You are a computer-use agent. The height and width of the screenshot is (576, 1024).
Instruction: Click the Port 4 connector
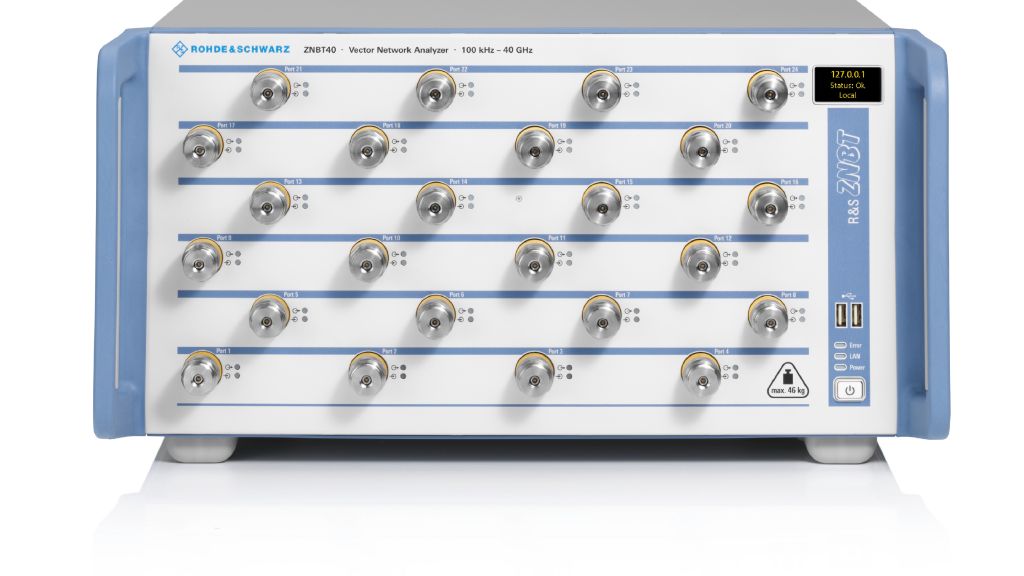pos(700,373)
